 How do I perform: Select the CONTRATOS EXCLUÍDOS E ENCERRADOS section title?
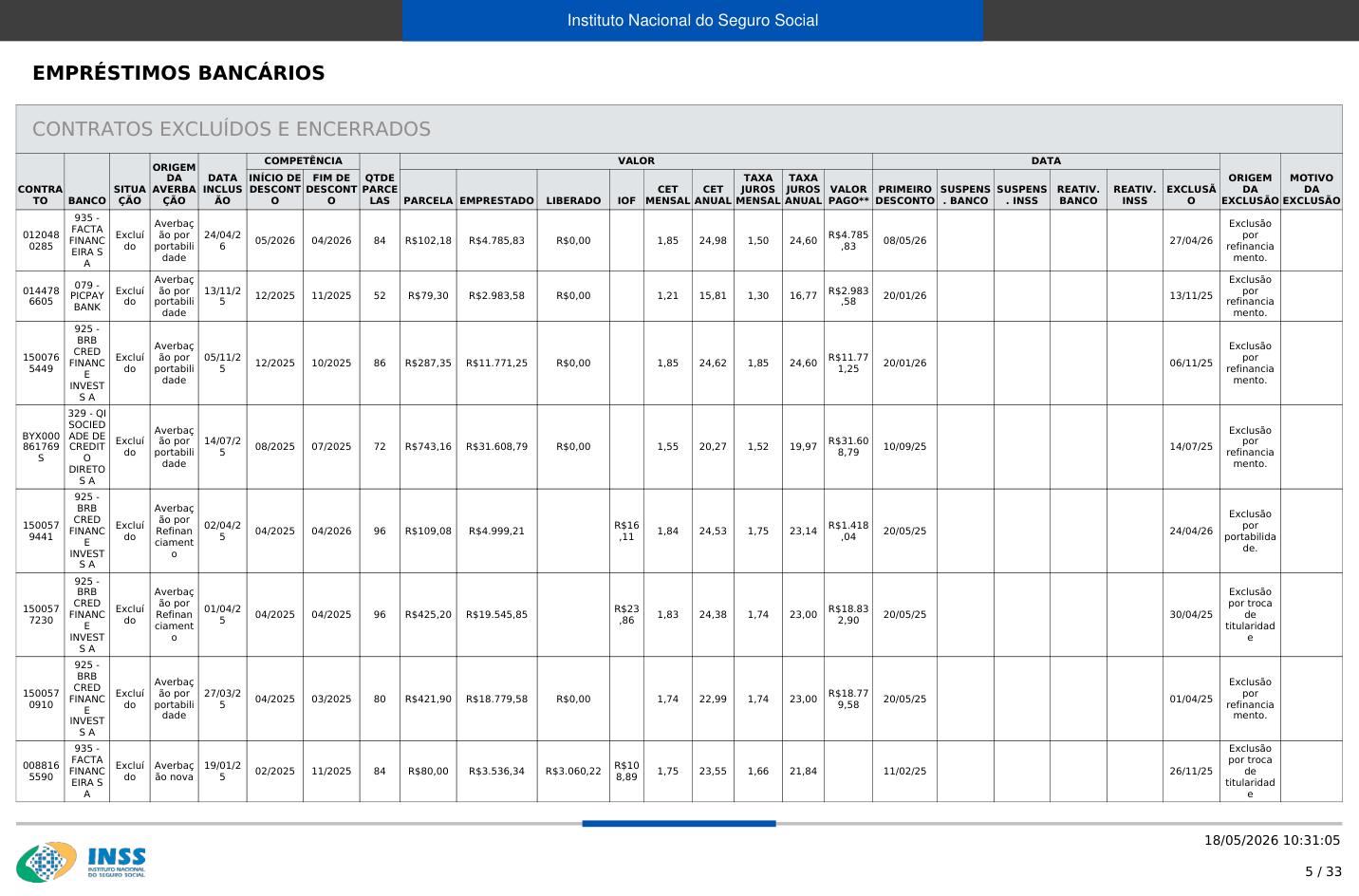click(232, 129)
